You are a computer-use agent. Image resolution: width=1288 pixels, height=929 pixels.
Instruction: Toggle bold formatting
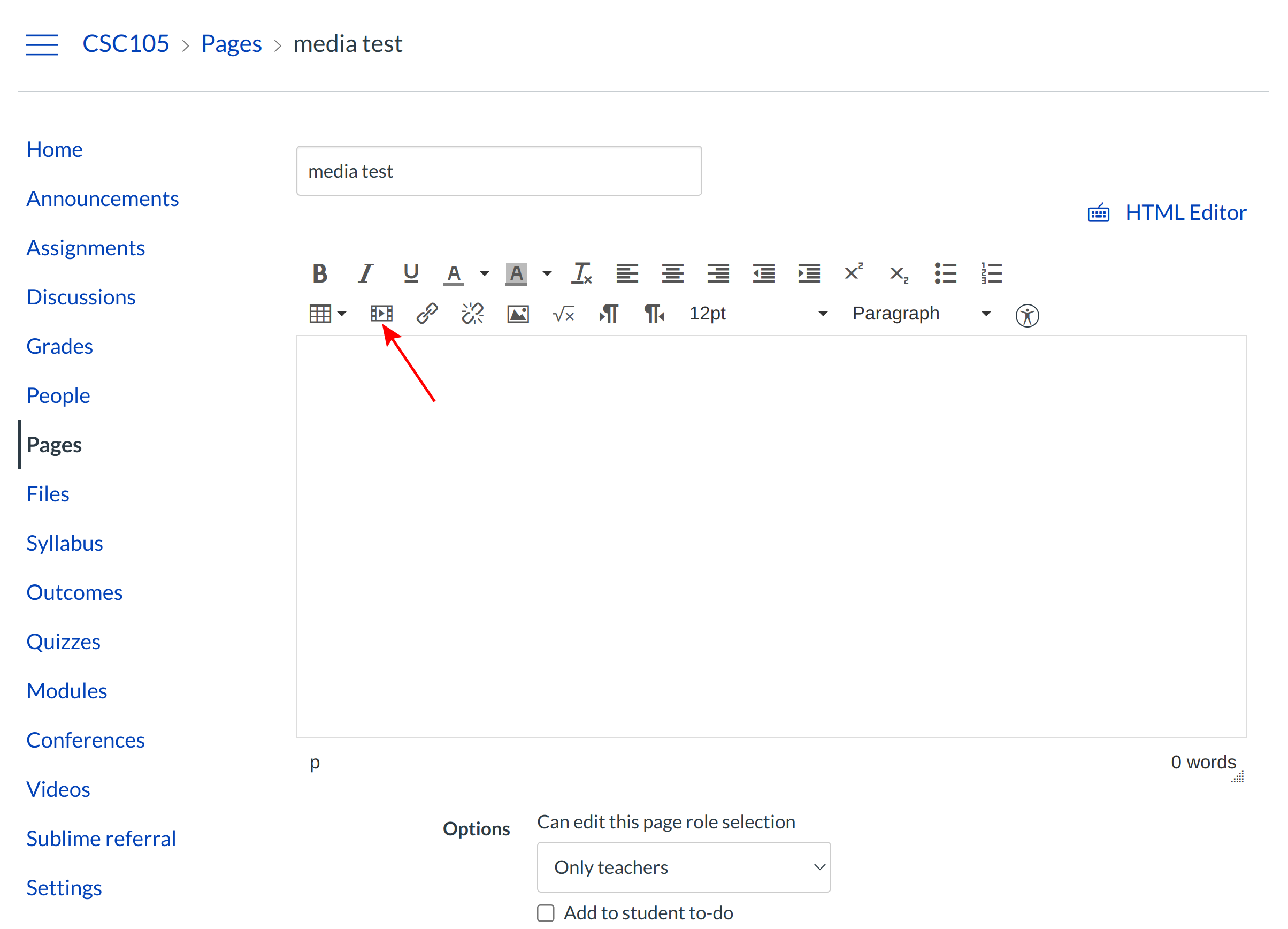pyautogui.click(x=320, y=273)
